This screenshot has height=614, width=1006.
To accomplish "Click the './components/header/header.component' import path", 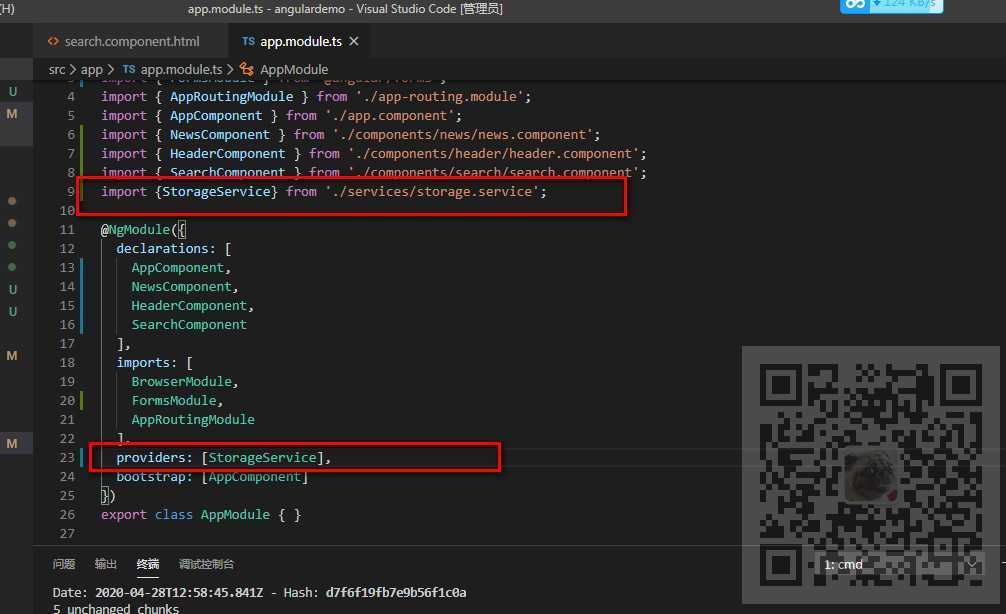I will click(x=493, y=153).
